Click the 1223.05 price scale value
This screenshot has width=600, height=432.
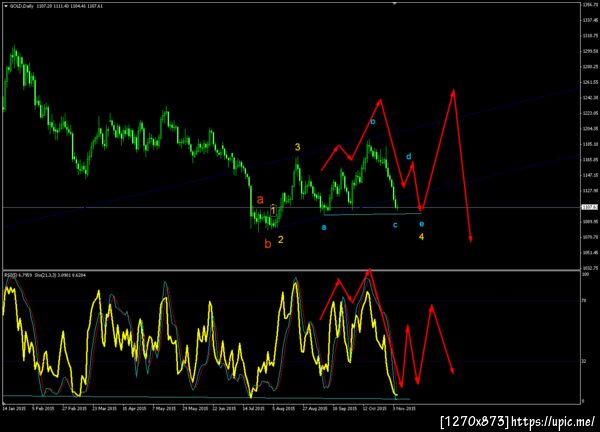[590, 113]
